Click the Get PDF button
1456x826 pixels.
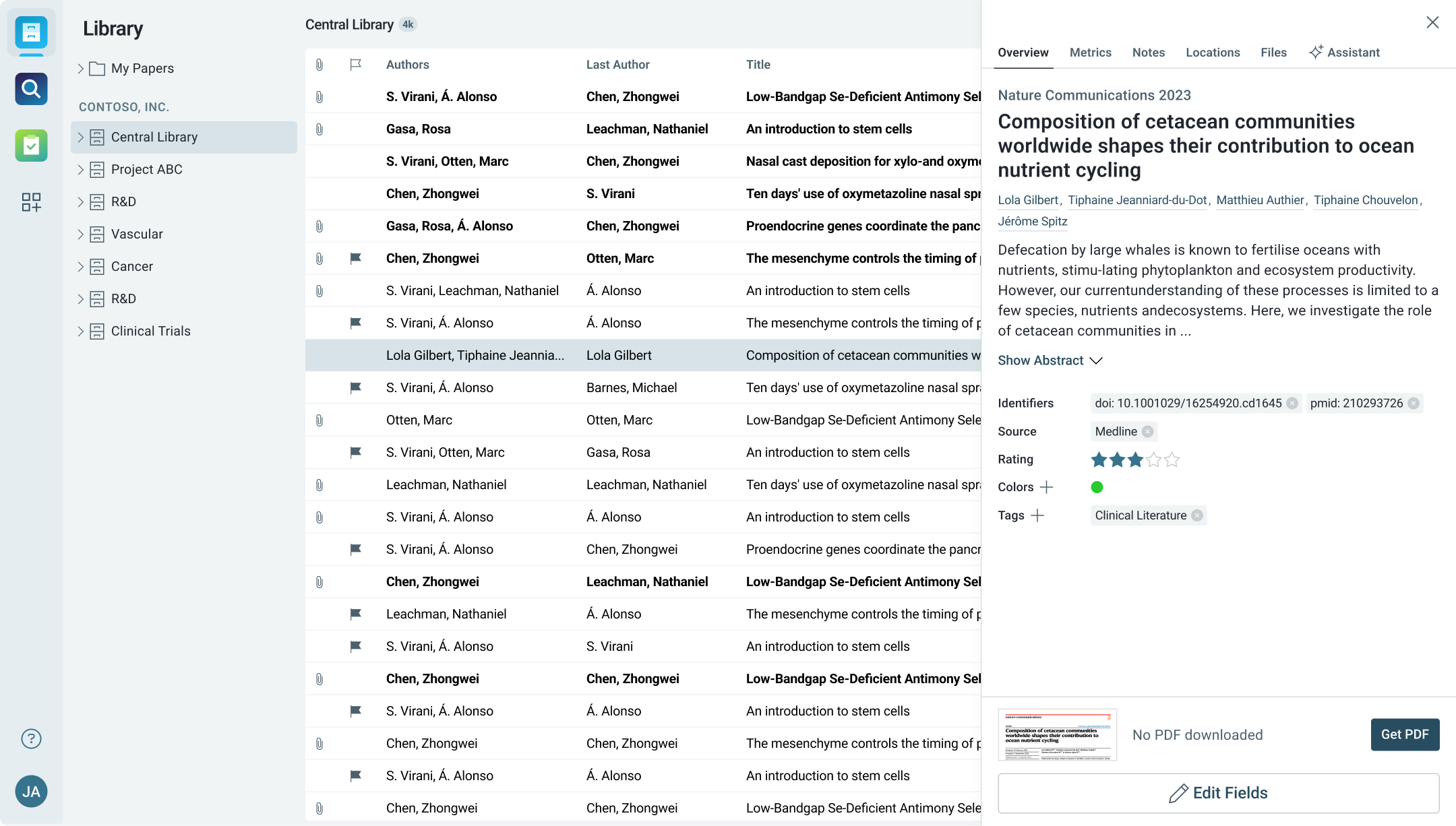1405,734
